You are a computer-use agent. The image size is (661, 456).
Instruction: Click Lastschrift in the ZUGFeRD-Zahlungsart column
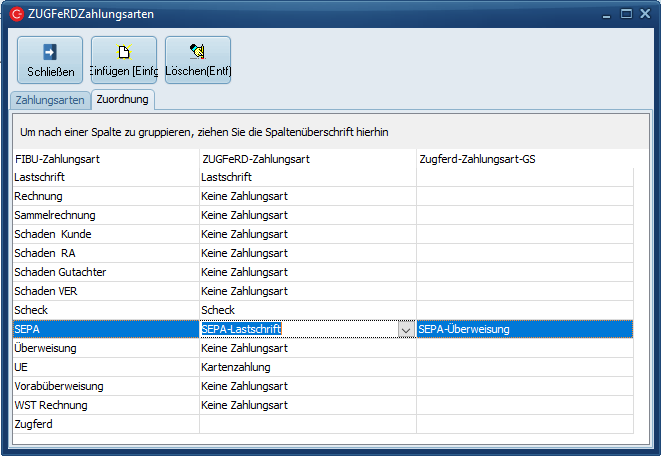[x=308, y=177]
